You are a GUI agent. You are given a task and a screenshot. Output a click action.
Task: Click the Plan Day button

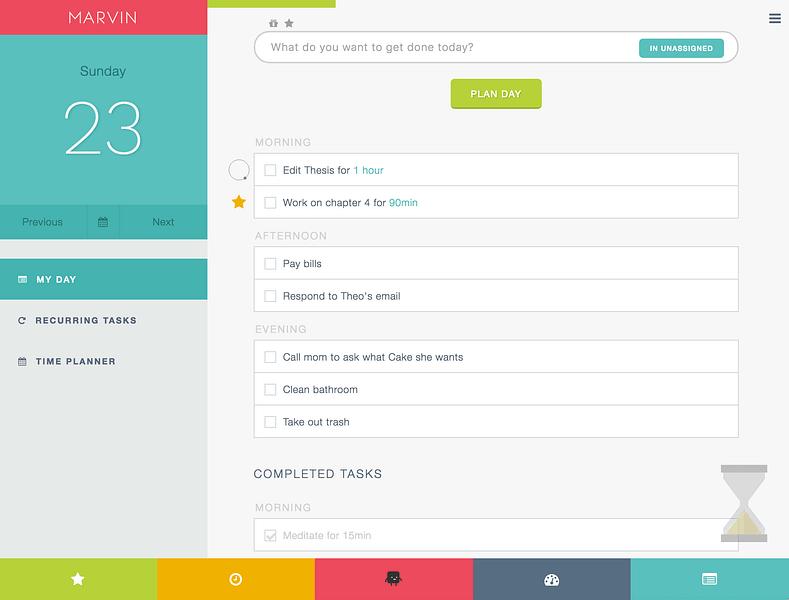pos(496,94)
